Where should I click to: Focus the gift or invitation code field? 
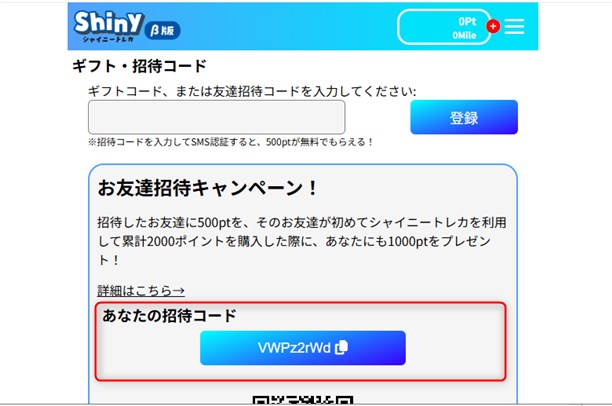[x=217, y=117]
